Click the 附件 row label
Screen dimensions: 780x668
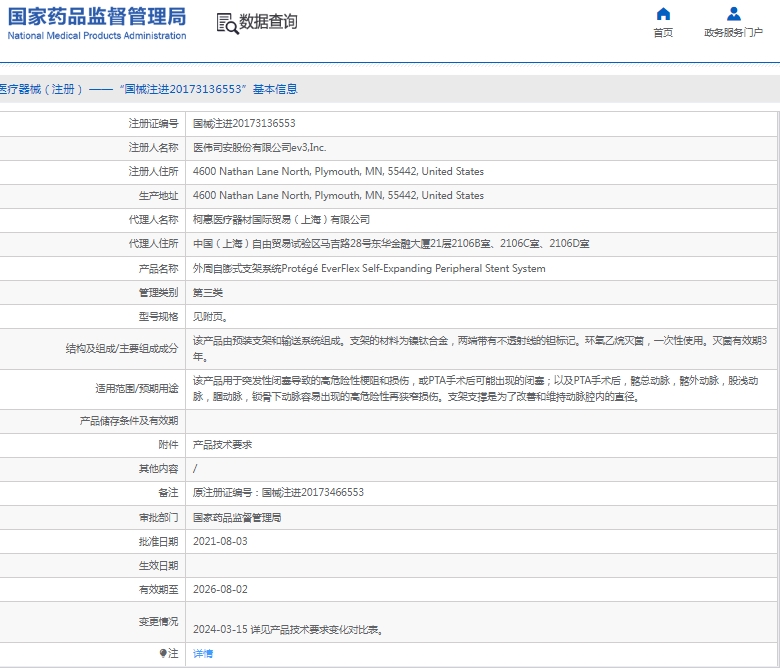coord(168,445)
